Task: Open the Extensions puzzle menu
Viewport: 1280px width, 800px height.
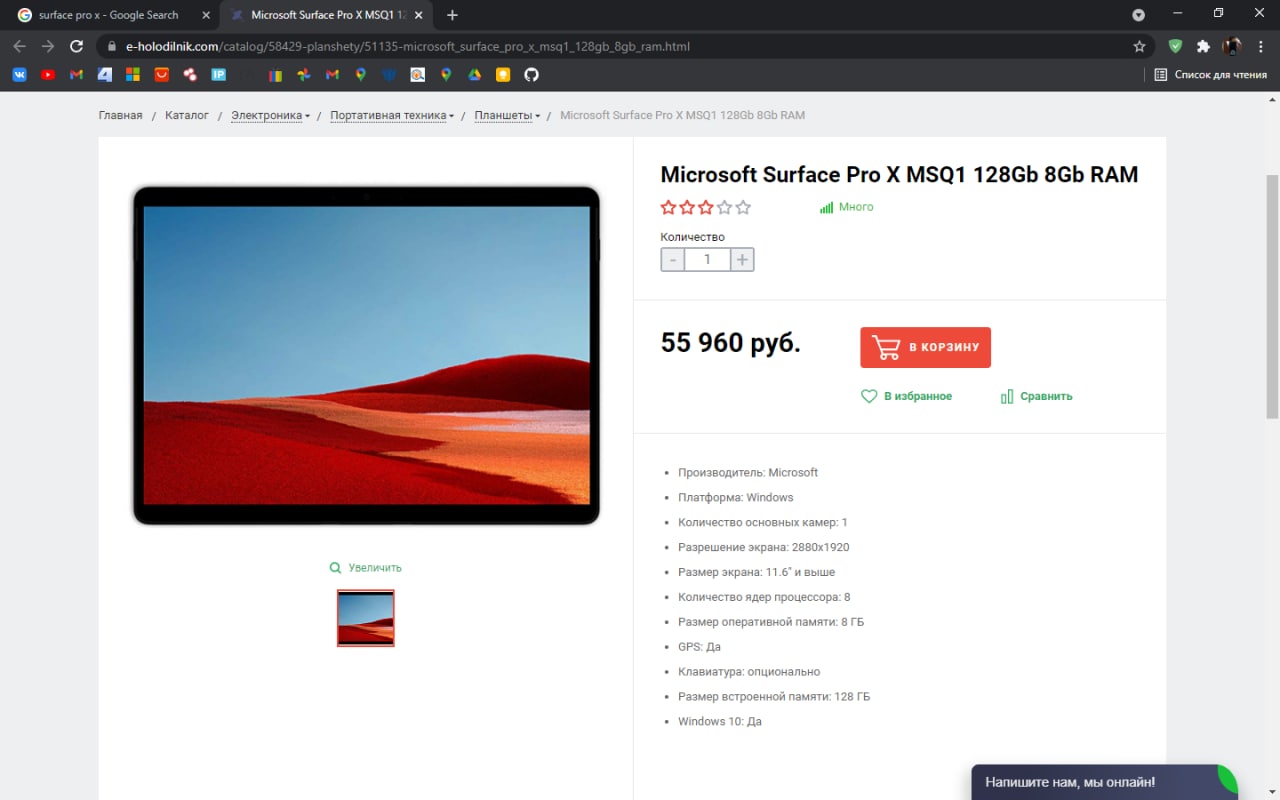Action: 1203,46
